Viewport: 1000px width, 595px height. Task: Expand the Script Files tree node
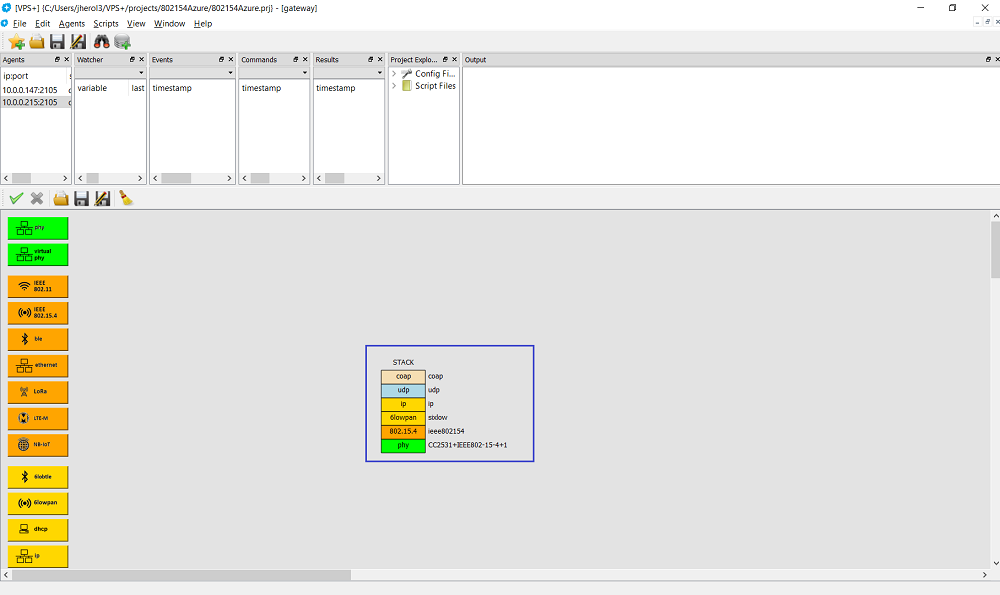(394, 86)
